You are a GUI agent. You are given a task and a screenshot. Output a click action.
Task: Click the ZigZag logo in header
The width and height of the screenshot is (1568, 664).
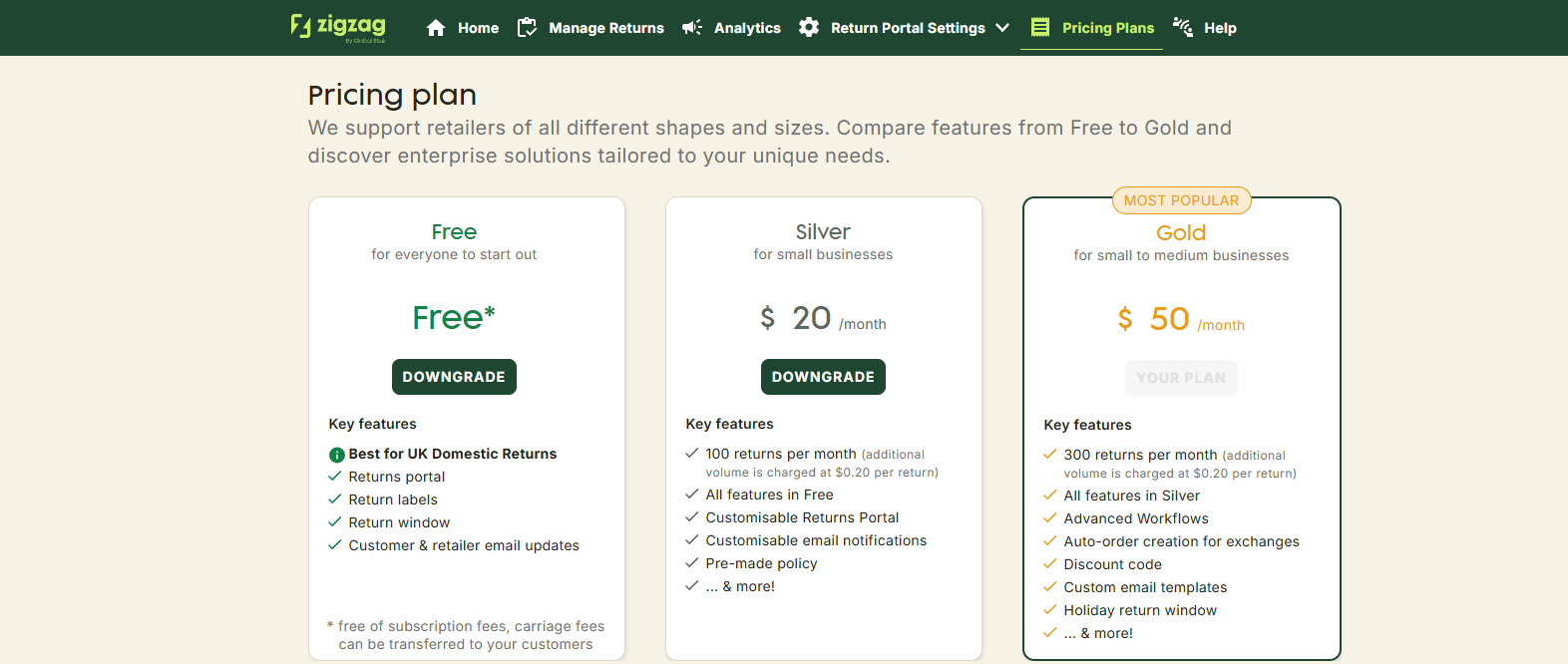[337, 27]
